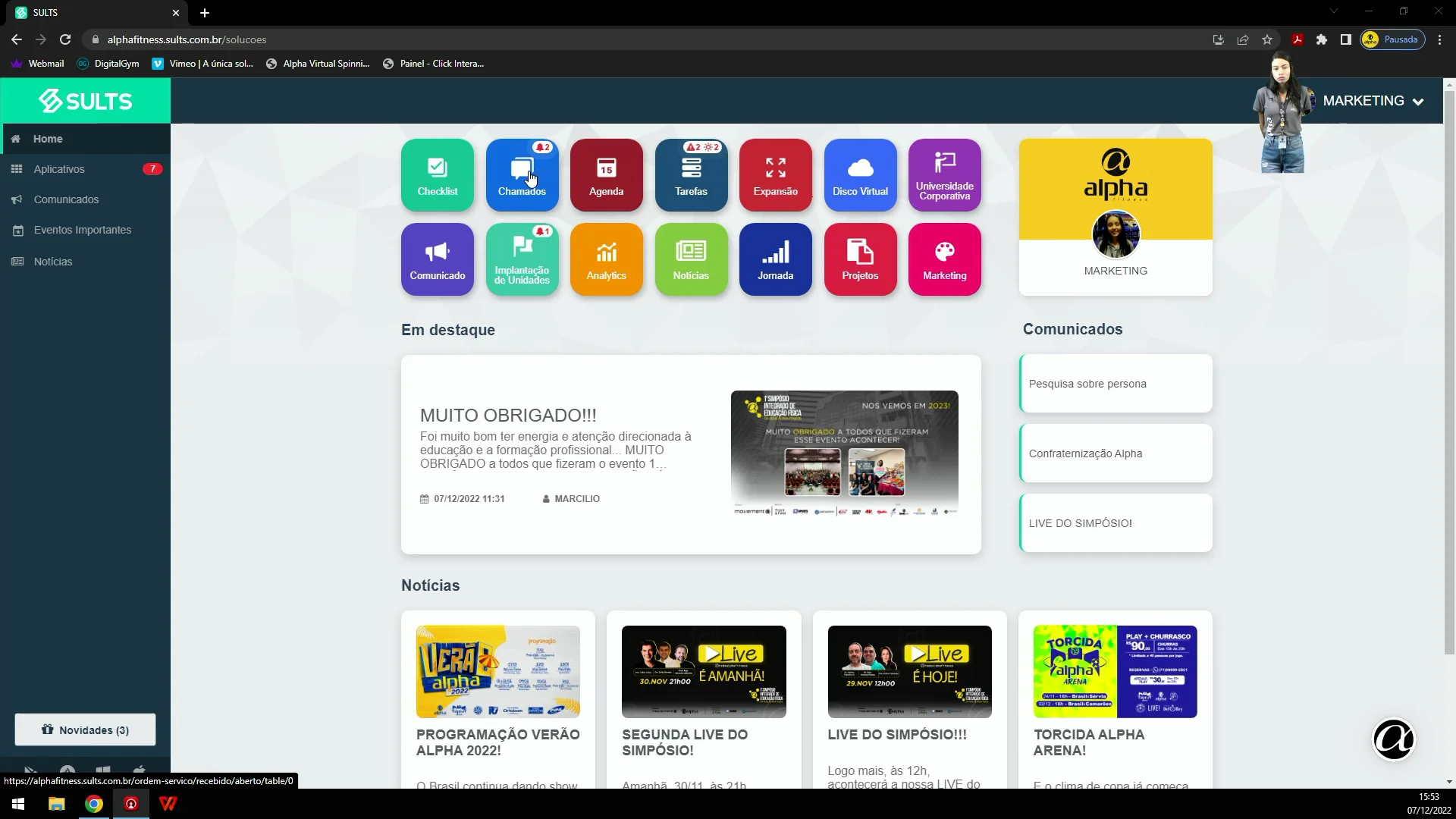Expand the MARKETING user dropdown

pos(1373,101)
